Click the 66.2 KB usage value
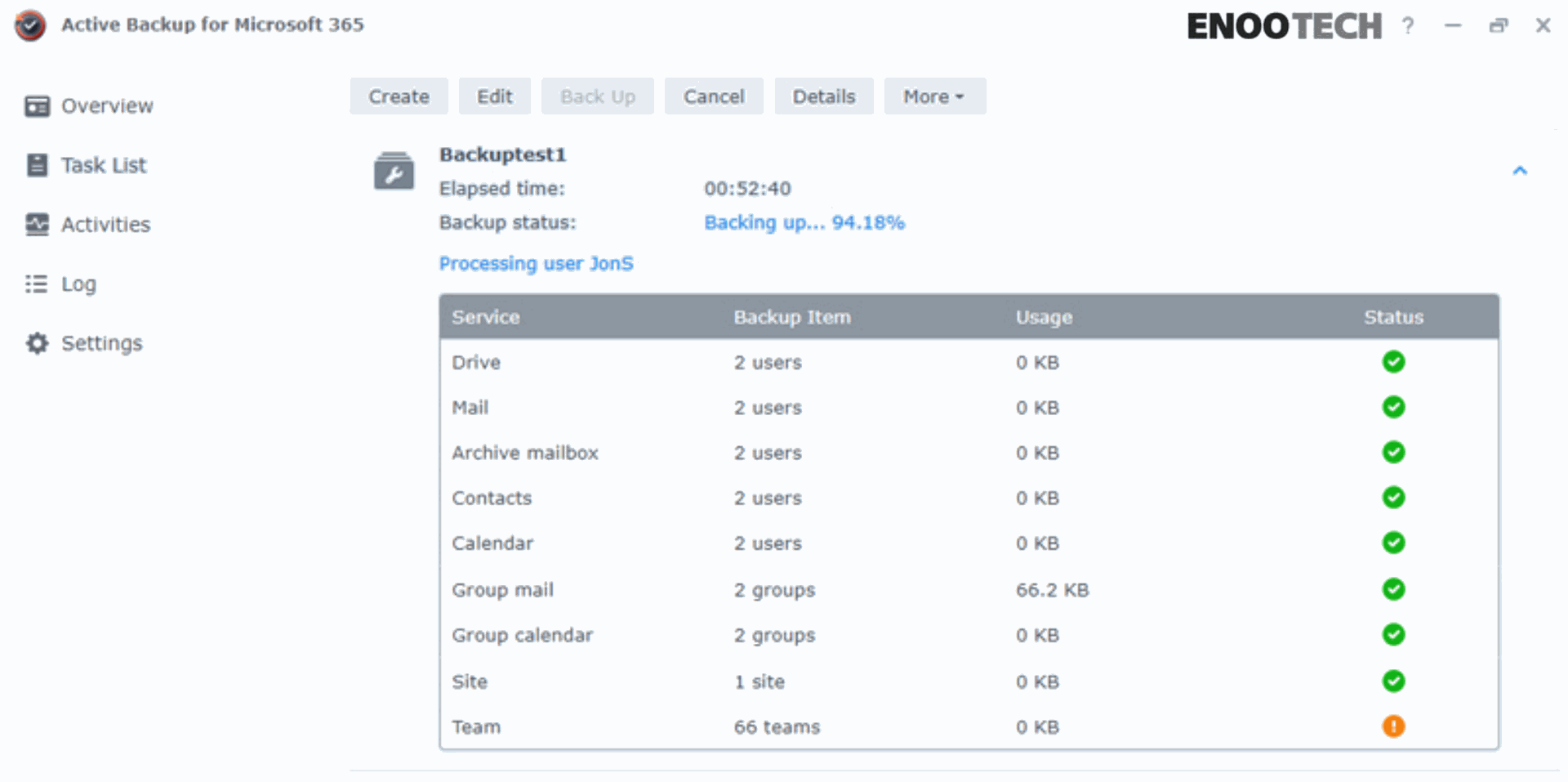This screenshot has width=1568, height=782. tap(1052, 589)
